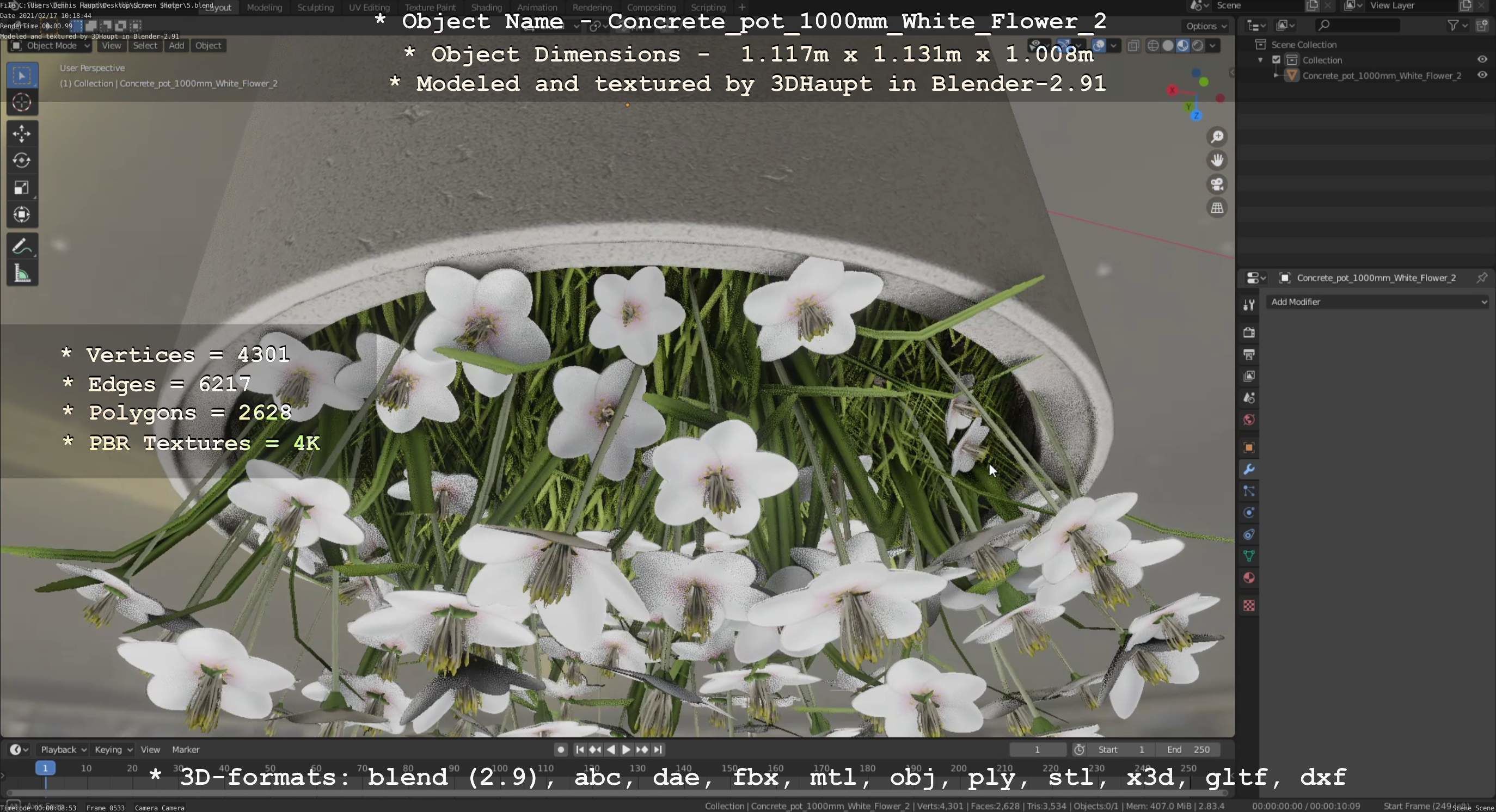Switch to the UV Editing workspace tab
The height and width of the screenshot is (812, 1496).
pos(369,8)
